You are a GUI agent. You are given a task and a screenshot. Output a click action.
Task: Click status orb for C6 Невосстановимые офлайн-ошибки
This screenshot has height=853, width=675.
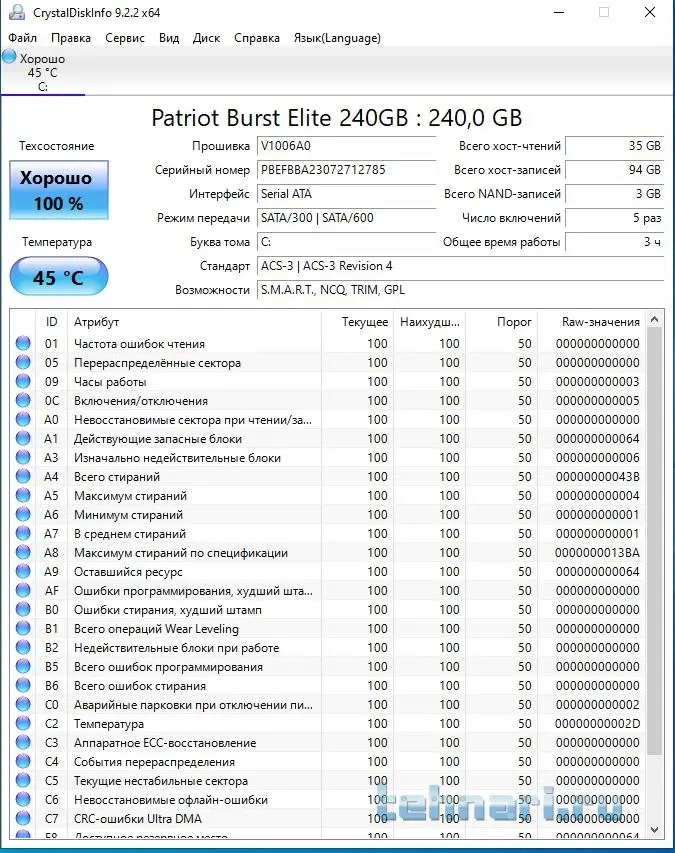pyautogui.click(x=23, y=800)
